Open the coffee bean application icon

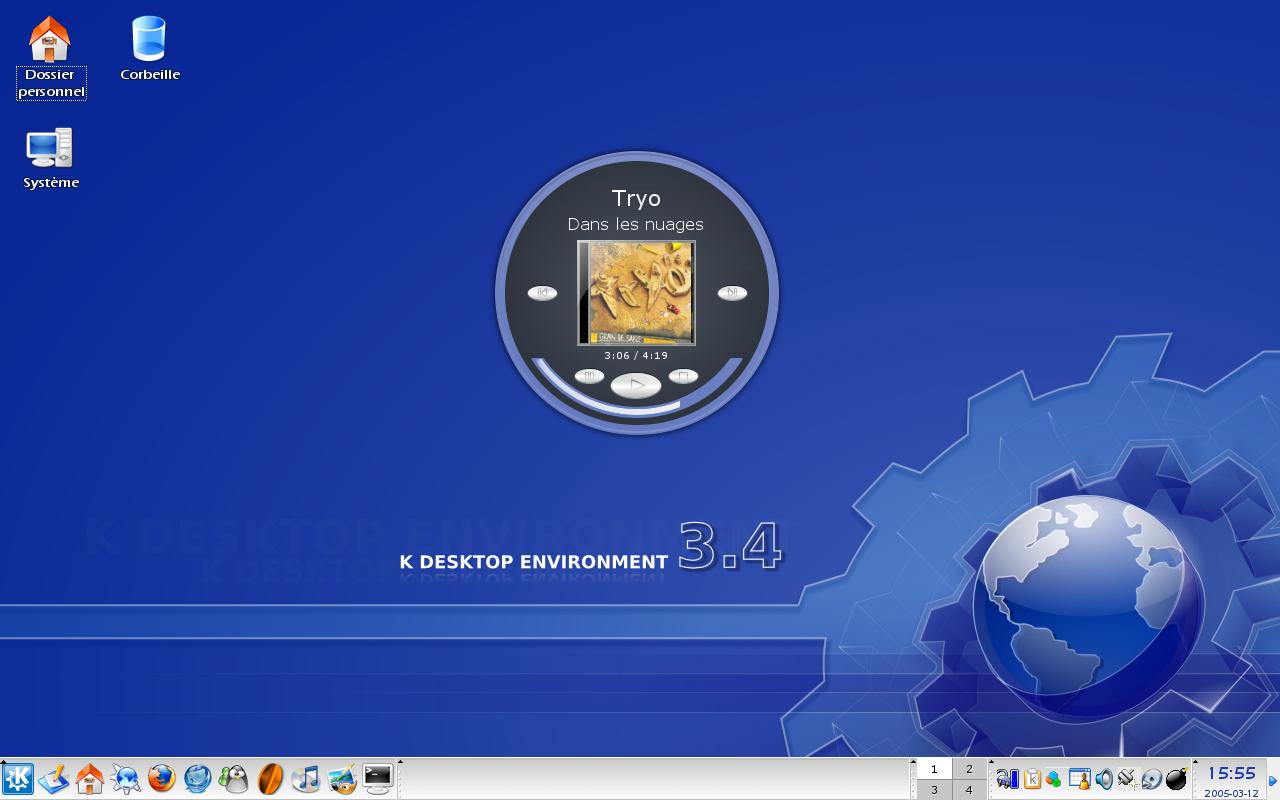(270, 779)
